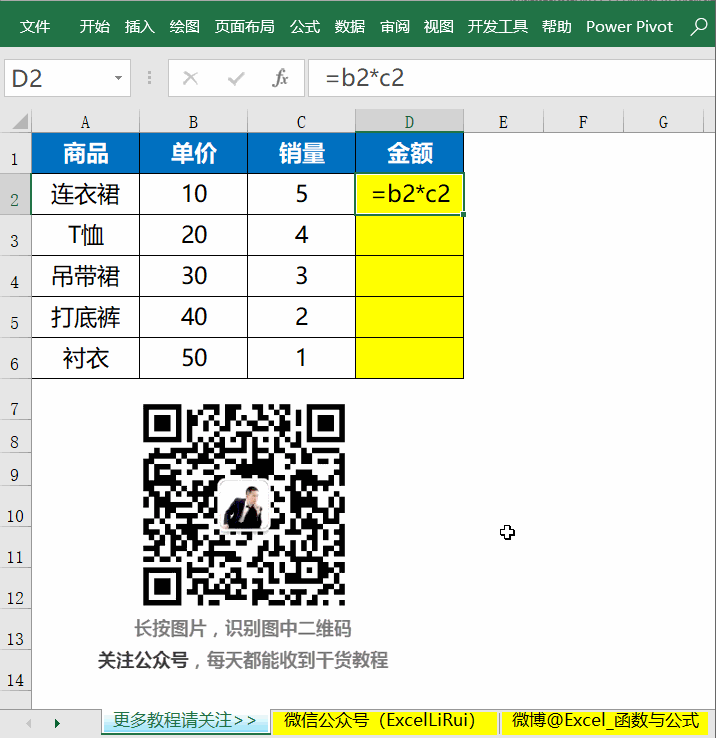Open the 数据 ribbon tab
The height and width of the screenshot is (738, 716).
(350, 27)
